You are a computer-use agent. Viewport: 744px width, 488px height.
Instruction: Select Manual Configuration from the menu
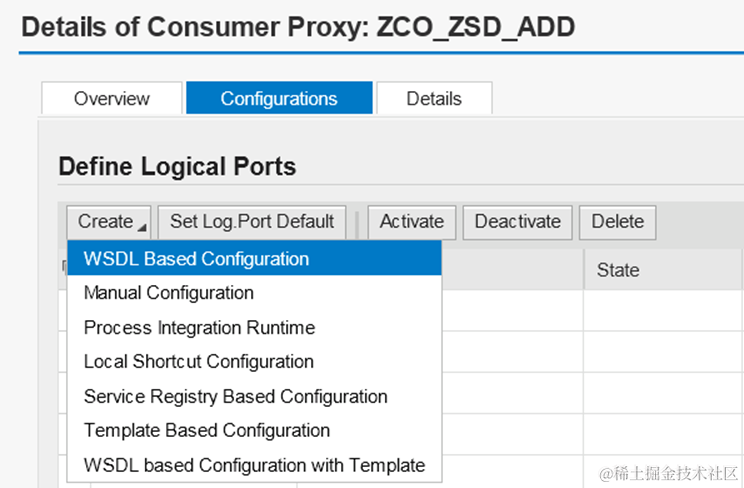tap(169, 293)
